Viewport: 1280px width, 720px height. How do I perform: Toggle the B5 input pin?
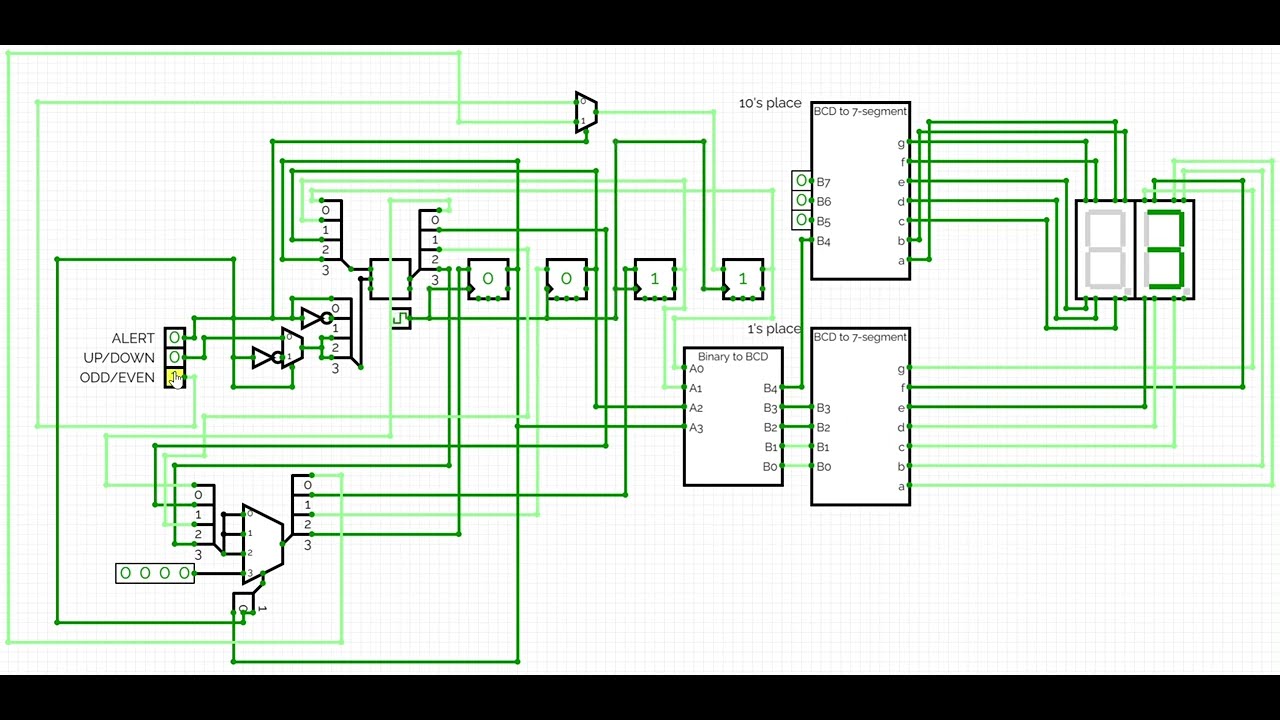point(801,220)
